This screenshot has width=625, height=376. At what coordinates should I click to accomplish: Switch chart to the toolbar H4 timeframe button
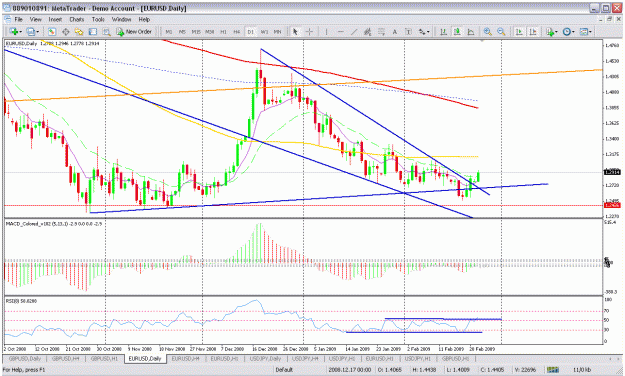tap(237, 31)
